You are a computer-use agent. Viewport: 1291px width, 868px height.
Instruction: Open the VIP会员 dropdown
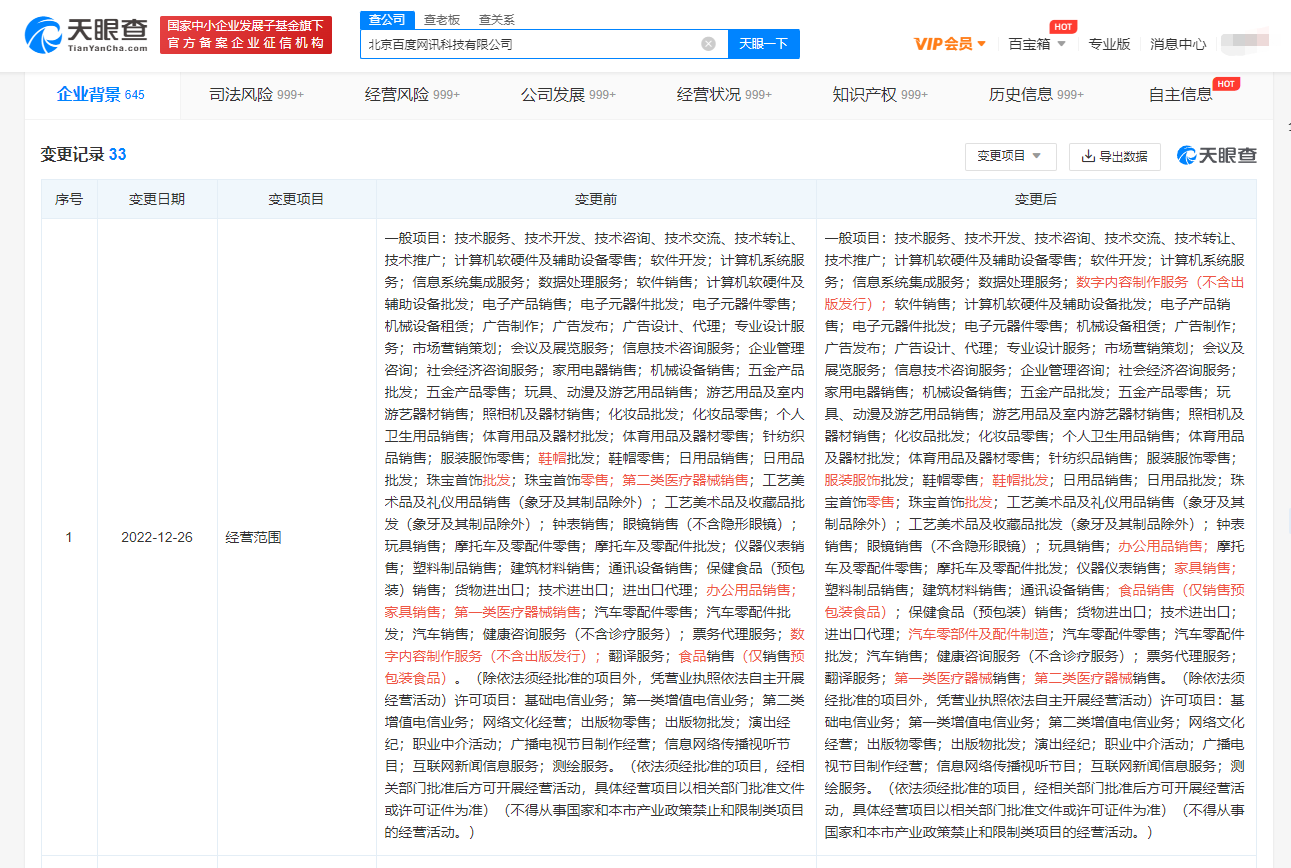click(x=950, y=44)
